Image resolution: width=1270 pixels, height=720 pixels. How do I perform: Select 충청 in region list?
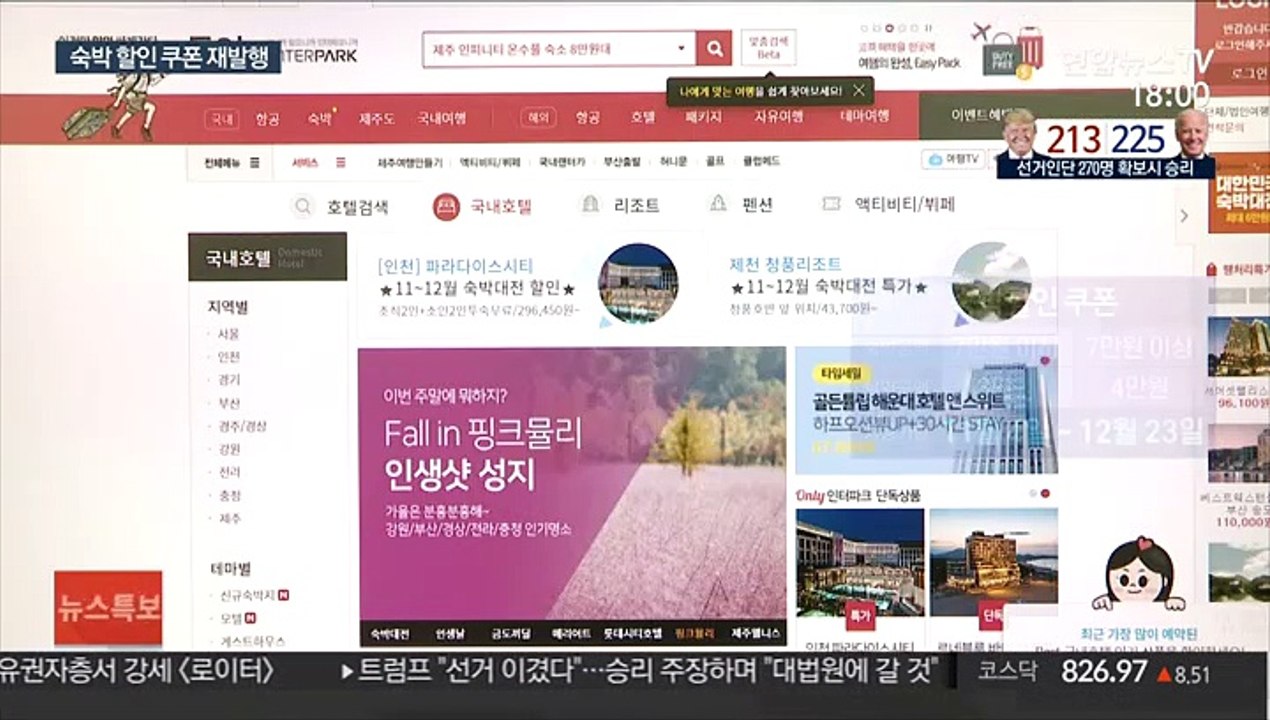click(229, 495)
